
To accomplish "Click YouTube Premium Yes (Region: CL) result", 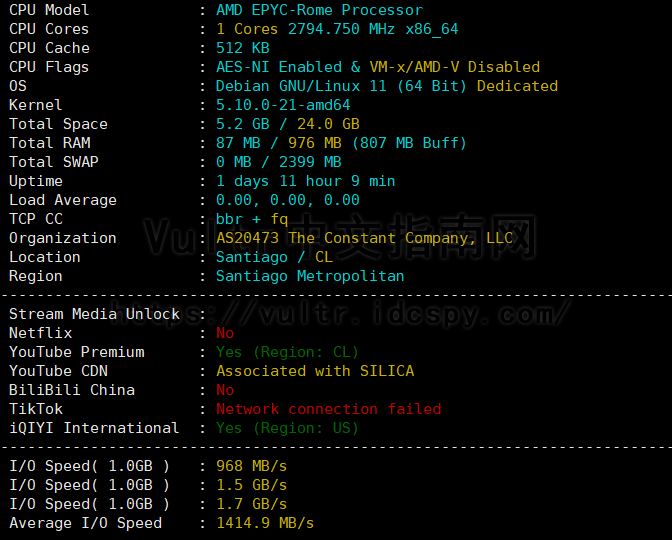I will click(x=287, y=352).
